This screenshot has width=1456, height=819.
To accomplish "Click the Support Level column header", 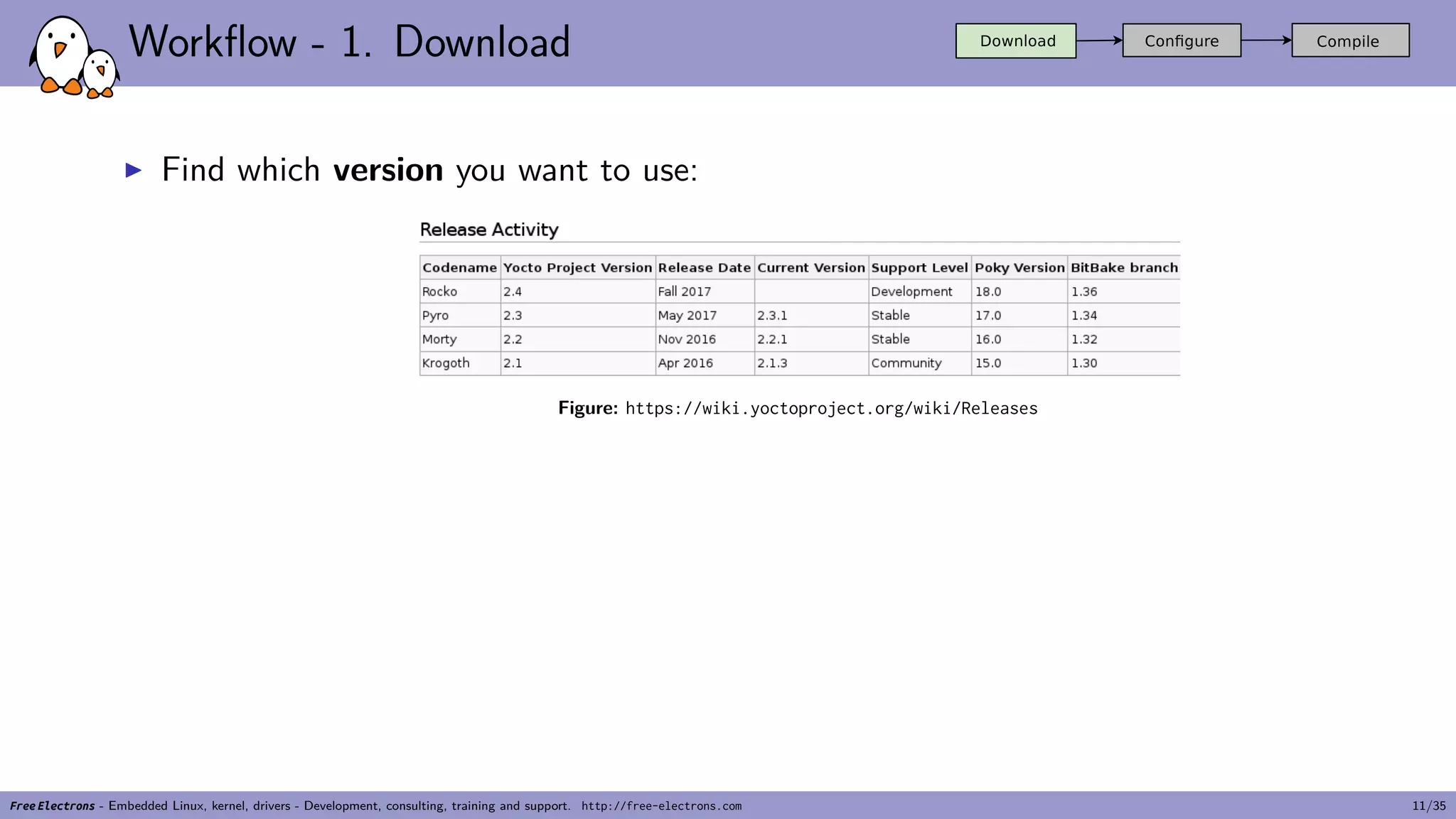I will click(x=920, y=267).
